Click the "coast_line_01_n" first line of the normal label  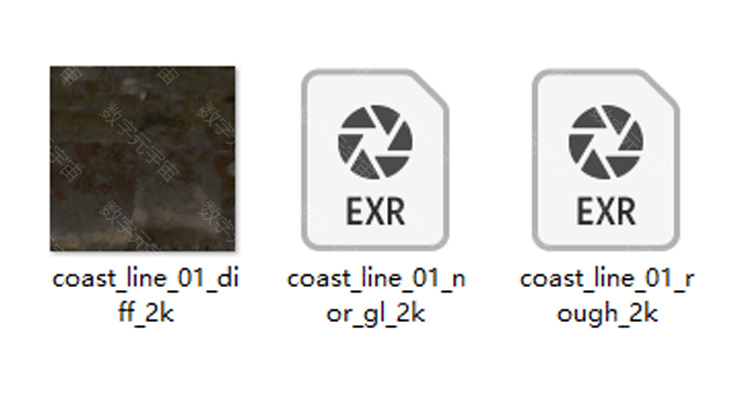[x=376, y=279]
